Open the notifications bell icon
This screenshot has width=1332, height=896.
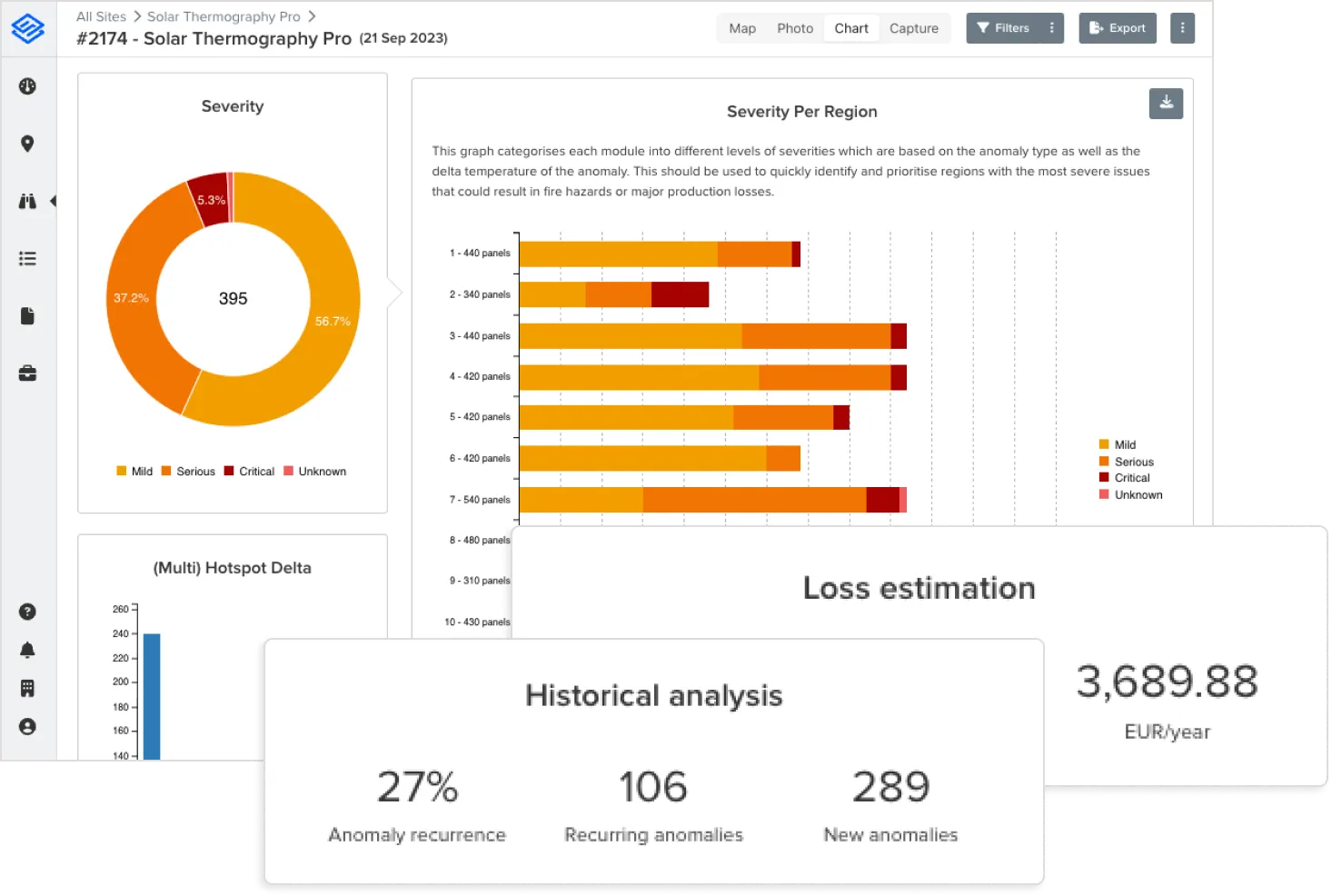[27, 650]
